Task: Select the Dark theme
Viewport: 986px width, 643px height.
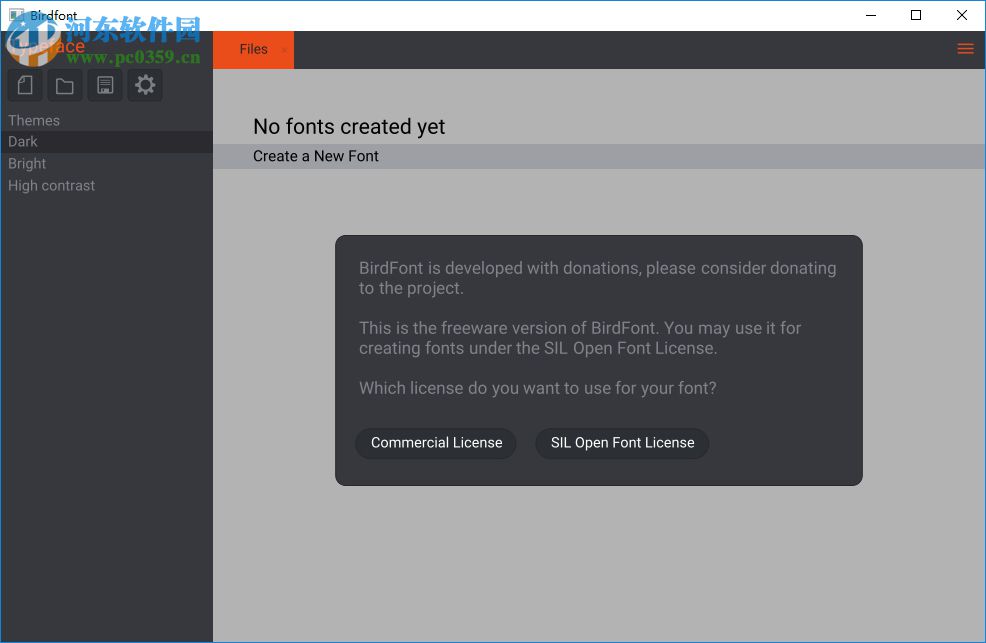Action: [x=107, y=142]
